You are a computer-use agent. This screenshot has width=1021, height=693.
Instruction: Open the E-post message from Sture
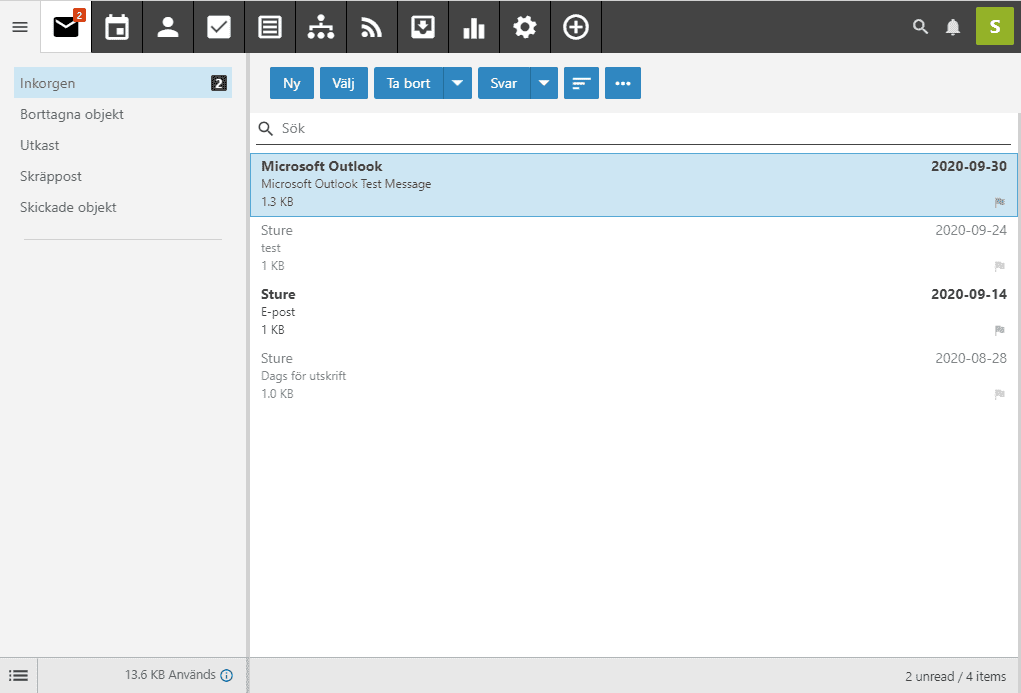(x=600, y=312)
